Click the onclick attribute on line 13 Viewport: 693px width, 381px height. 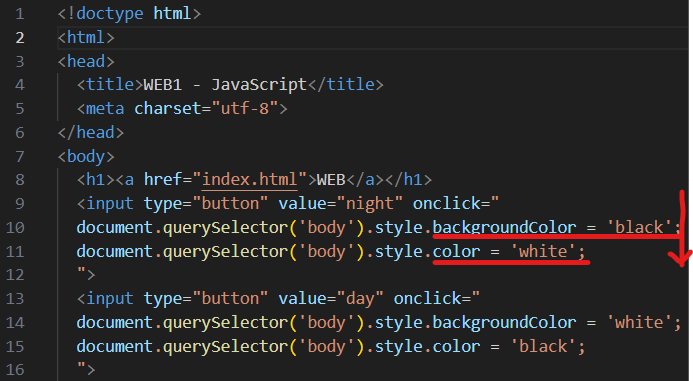point(437,299)
